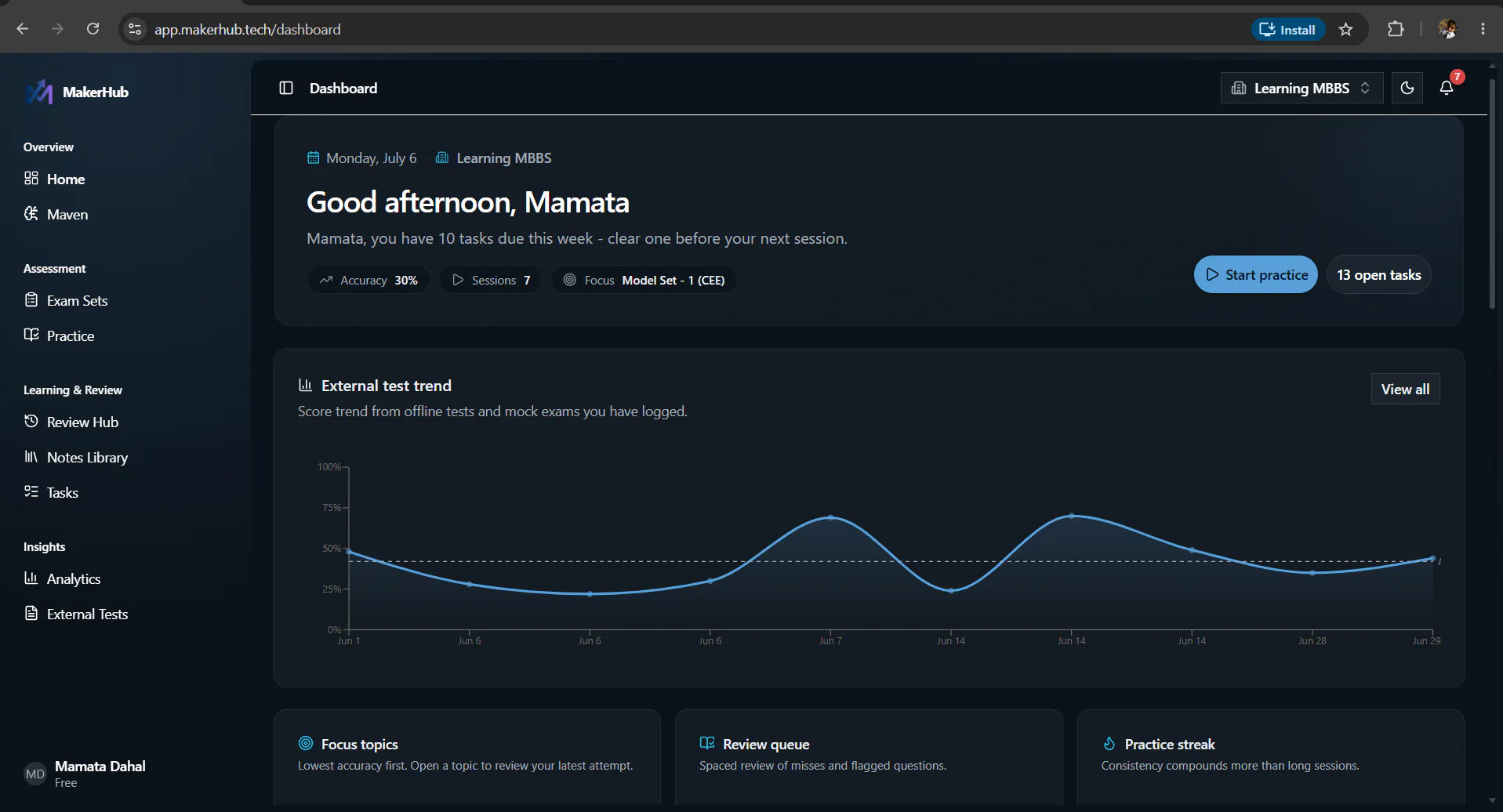Go forward in browser history
Viewport: 1503px width, 812px height.
tap(57, 29)
